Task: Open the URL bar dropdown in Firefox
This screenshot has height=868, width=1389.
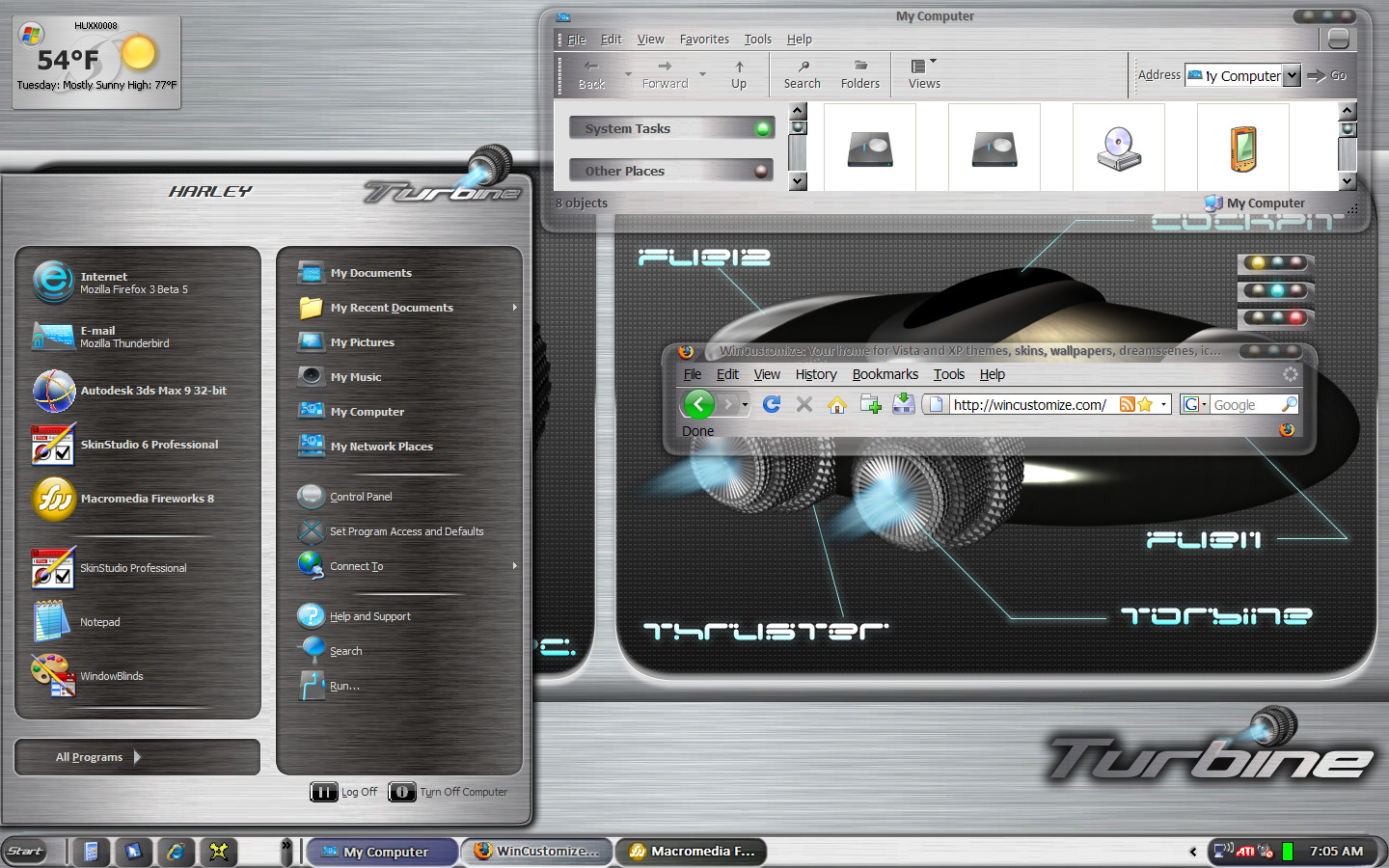Action: pos(1164,404)
